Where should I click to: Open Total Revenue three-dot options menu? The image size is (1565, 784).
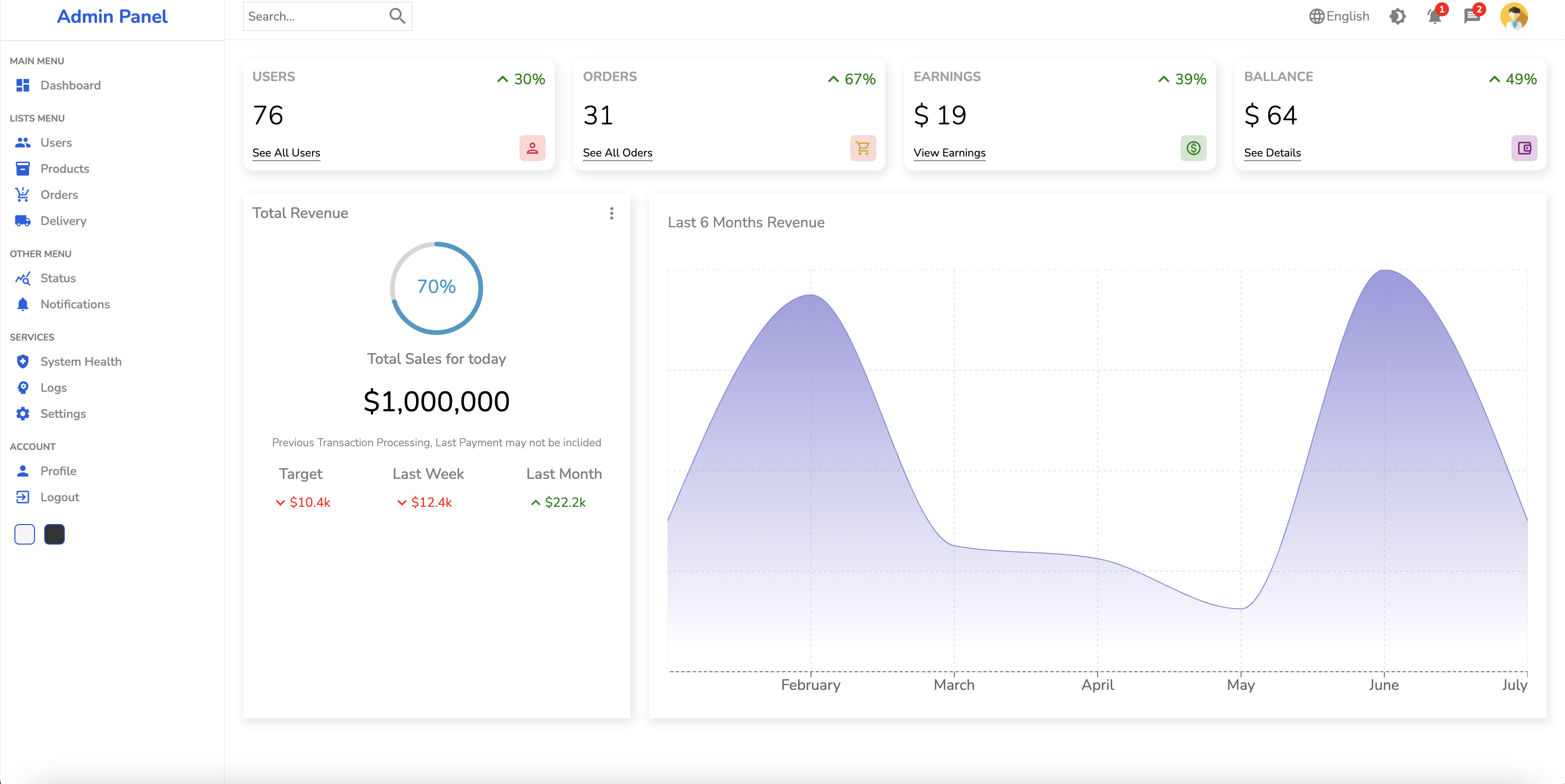pos(611,213)
